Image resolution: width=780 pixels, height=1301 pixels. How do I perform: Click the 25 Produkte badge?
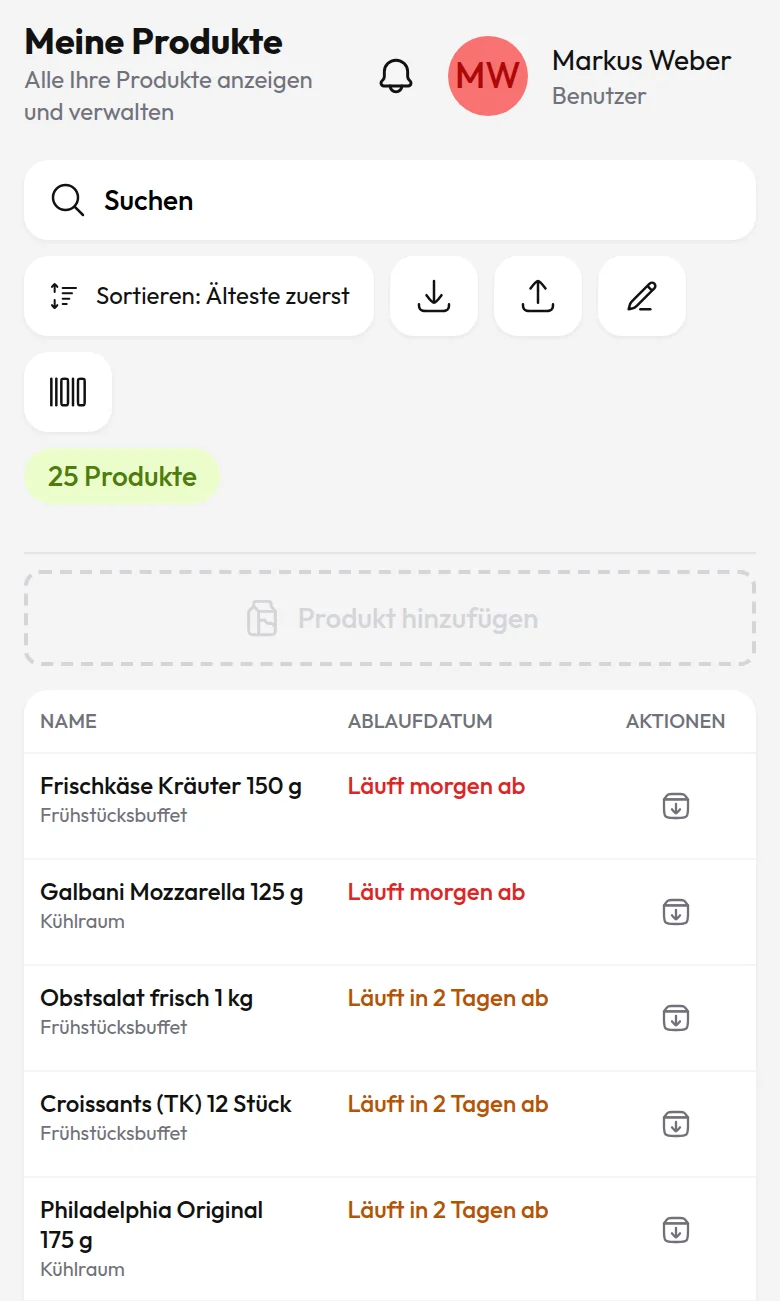pyautogui.click(x=122, y=476)
